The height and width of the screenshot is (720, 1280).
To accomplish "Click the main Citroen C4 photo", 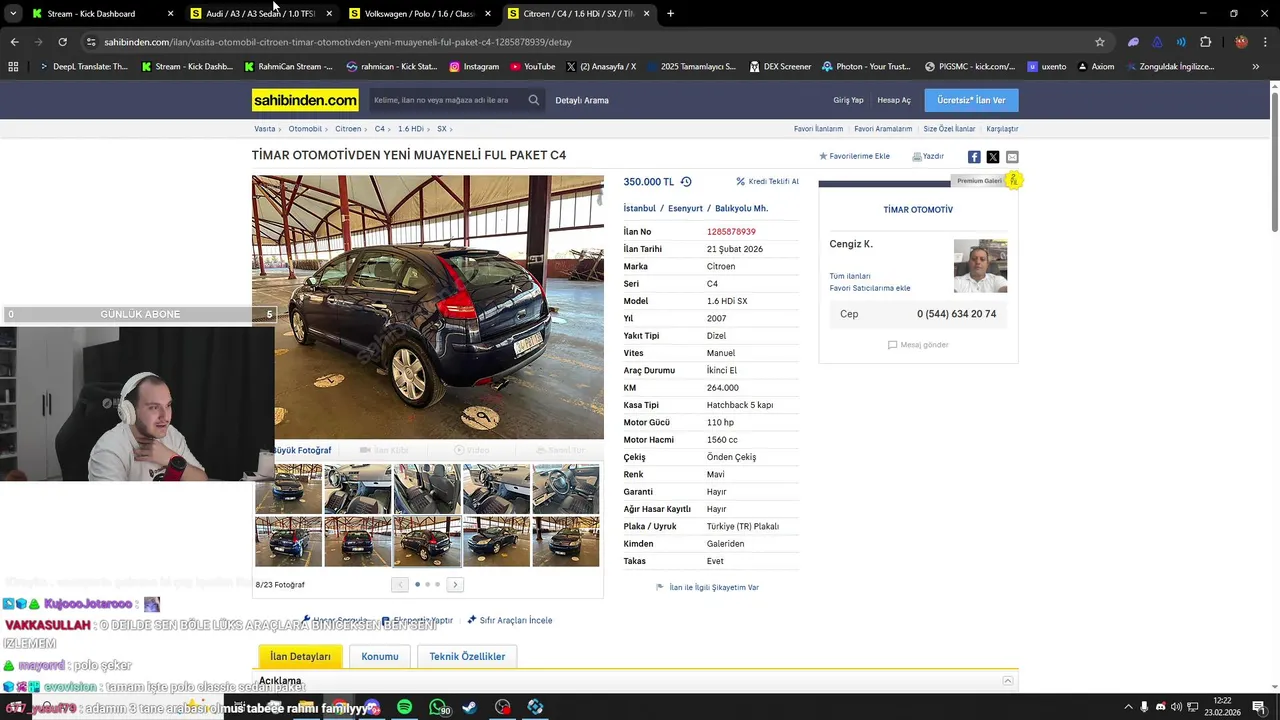I will point(428,307).
